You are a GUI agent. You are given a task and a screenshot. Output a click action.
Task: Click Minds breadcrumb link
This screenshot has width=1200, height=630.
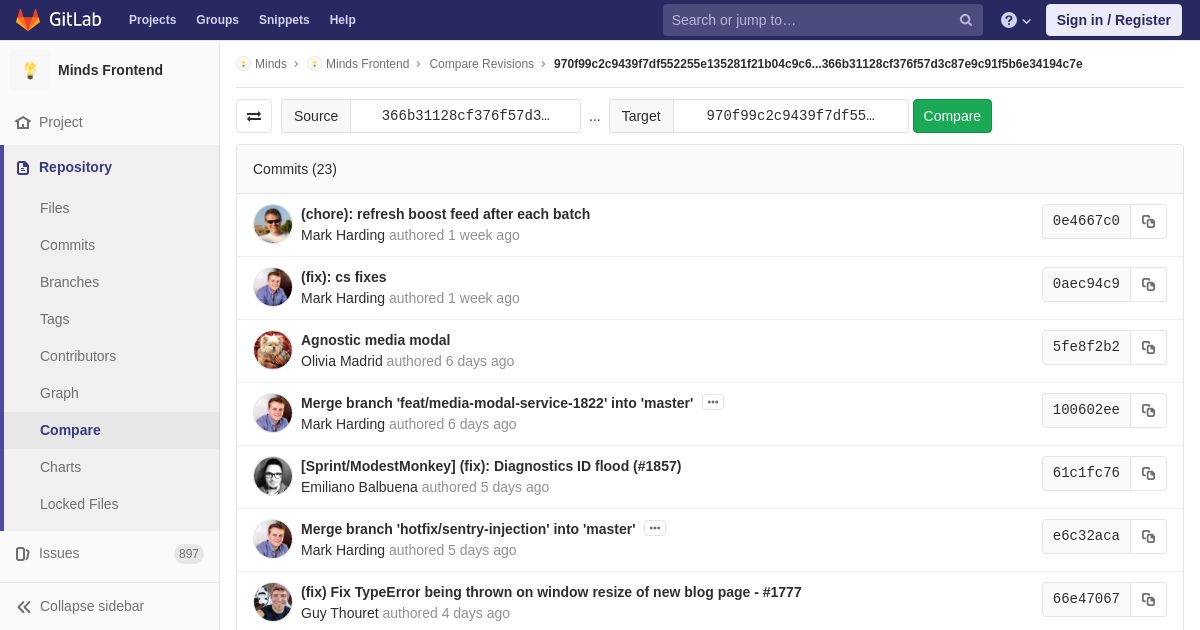[x=271, y=64]
